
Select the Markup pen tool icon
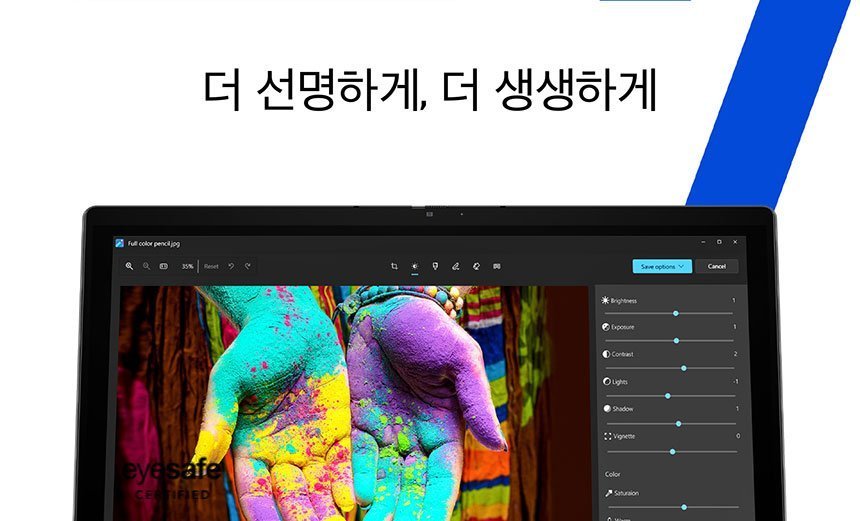(x=455, y=266)
